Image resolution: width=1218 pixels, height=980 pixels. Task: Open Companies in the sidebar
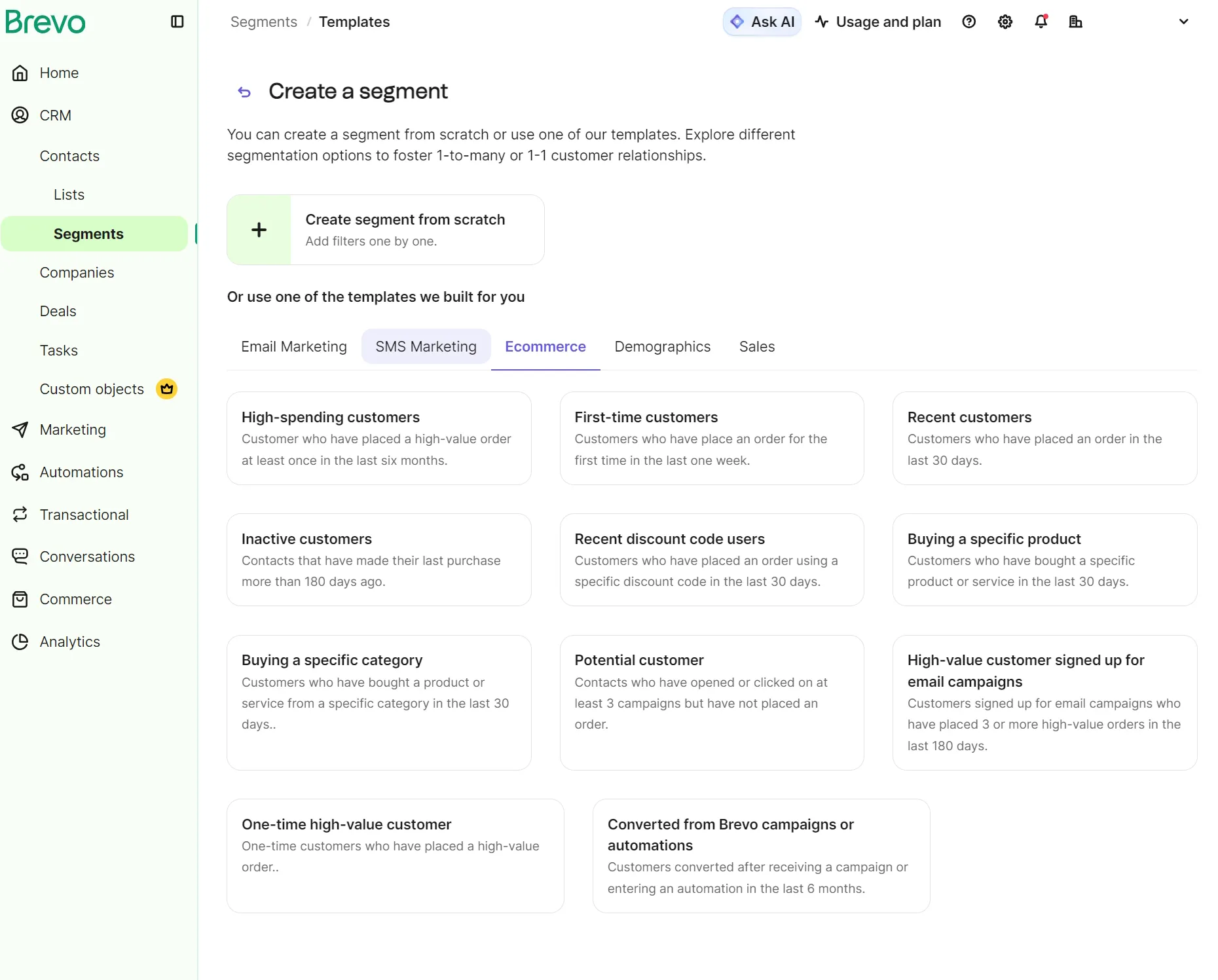(x=77, y=272)
